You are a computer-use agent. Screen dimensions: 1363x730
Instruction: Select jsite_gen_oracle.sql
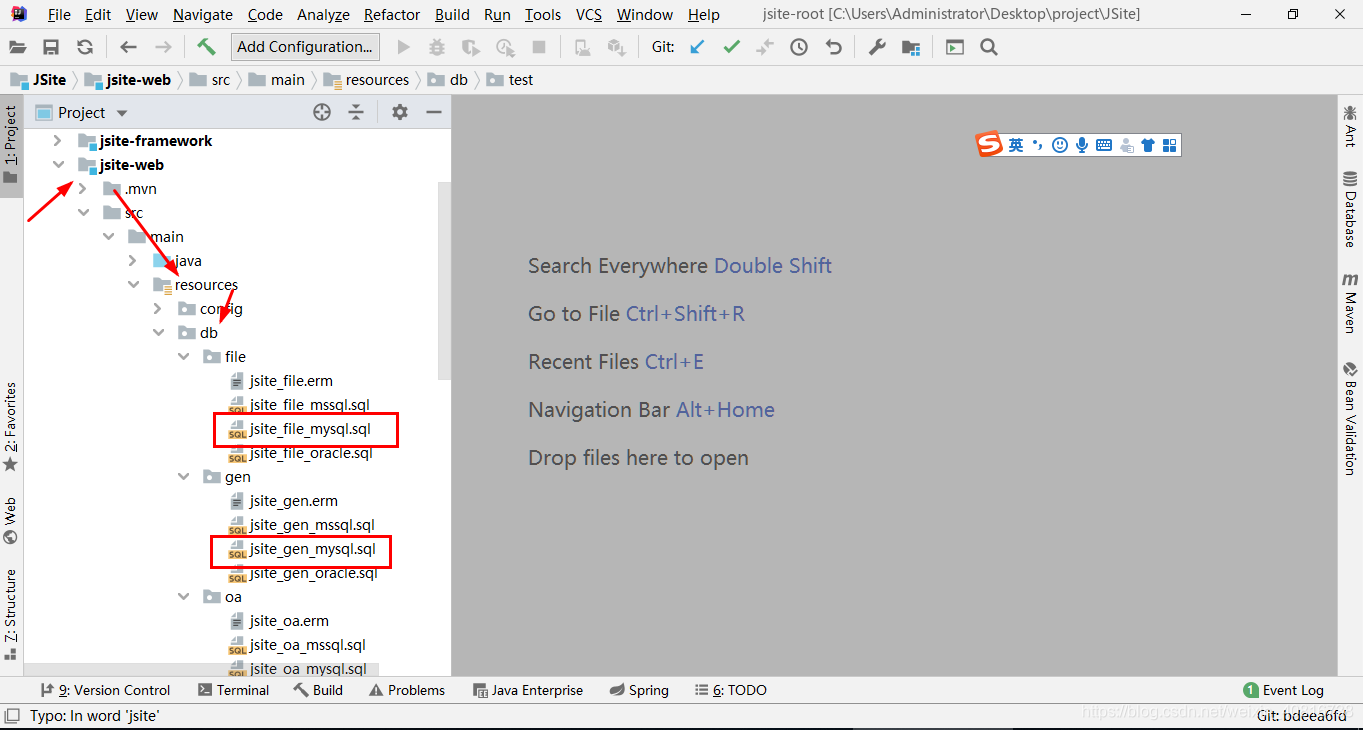coord(313,573)
